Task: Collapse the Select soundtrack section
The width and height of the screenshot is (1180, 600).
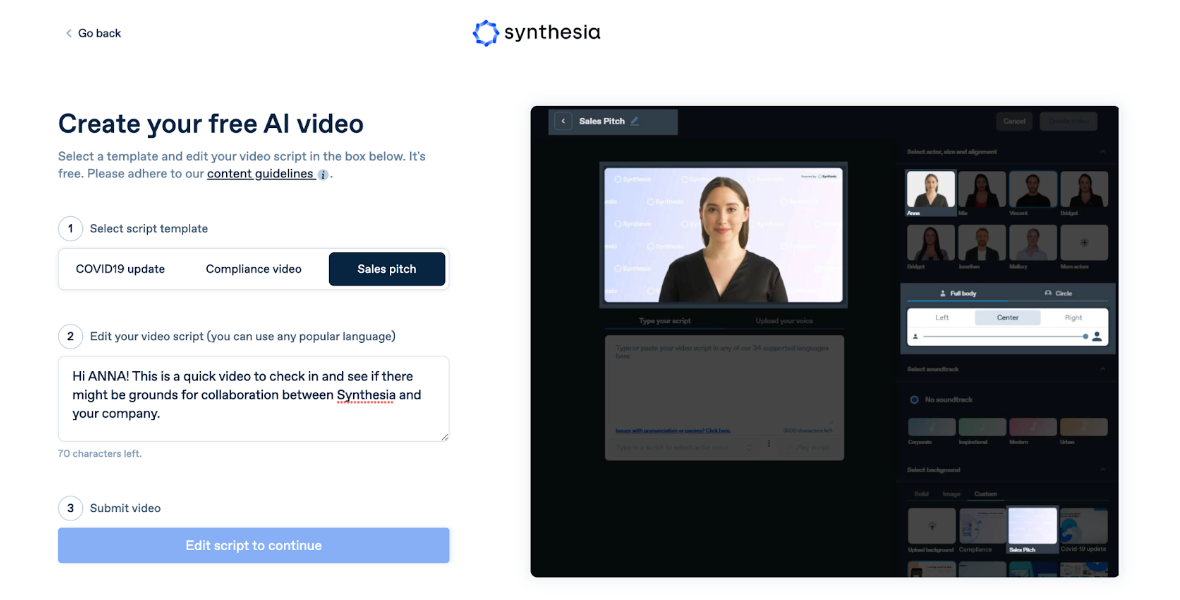Action: point(1102,369)
